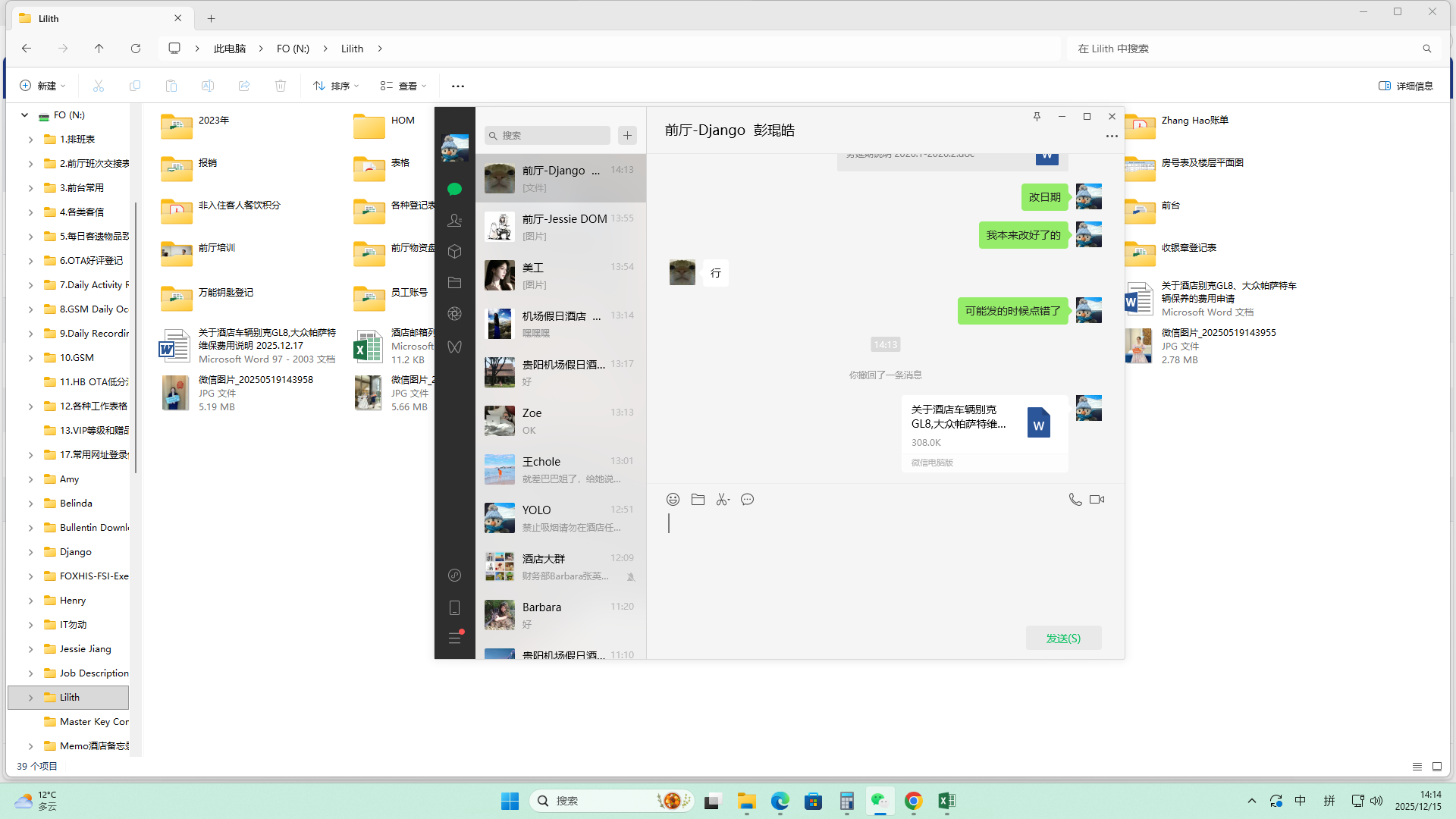Open the 查看 view menu
This screenshot has height=819, width=1456.
403,86
